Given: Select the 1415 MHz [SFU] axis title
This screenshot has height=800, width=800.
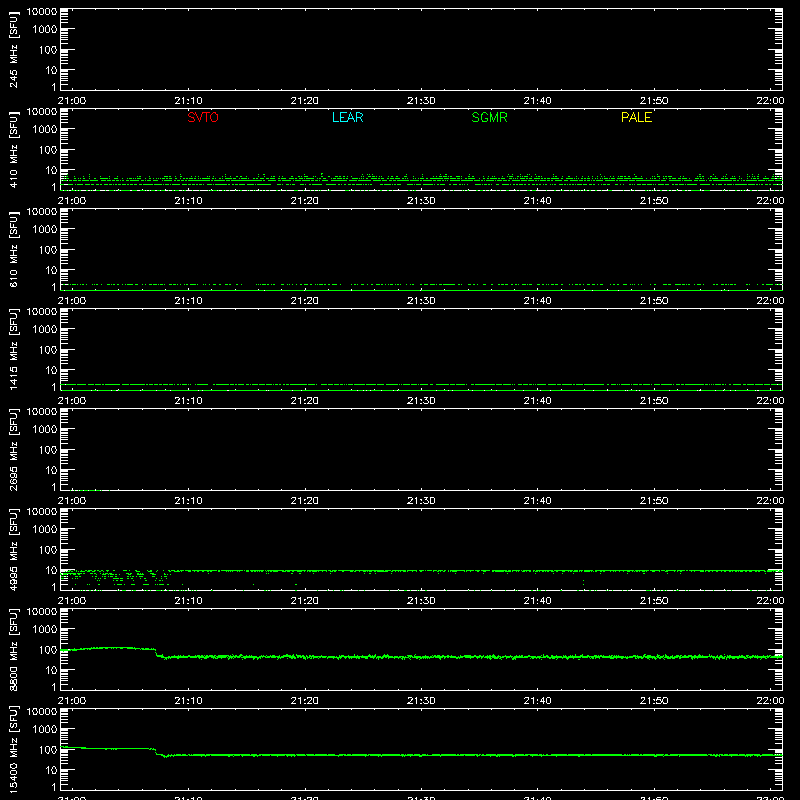Looking at the screenshot, I should click(13, 349).
